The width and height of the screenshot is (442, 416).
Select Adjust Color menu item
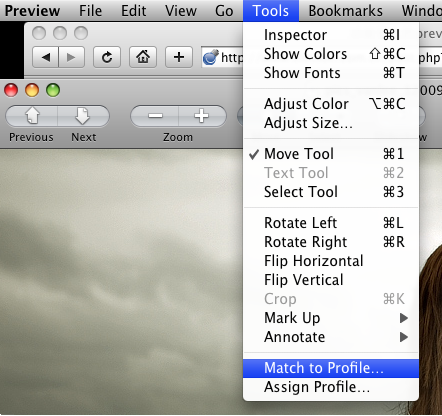pos(331,104)
